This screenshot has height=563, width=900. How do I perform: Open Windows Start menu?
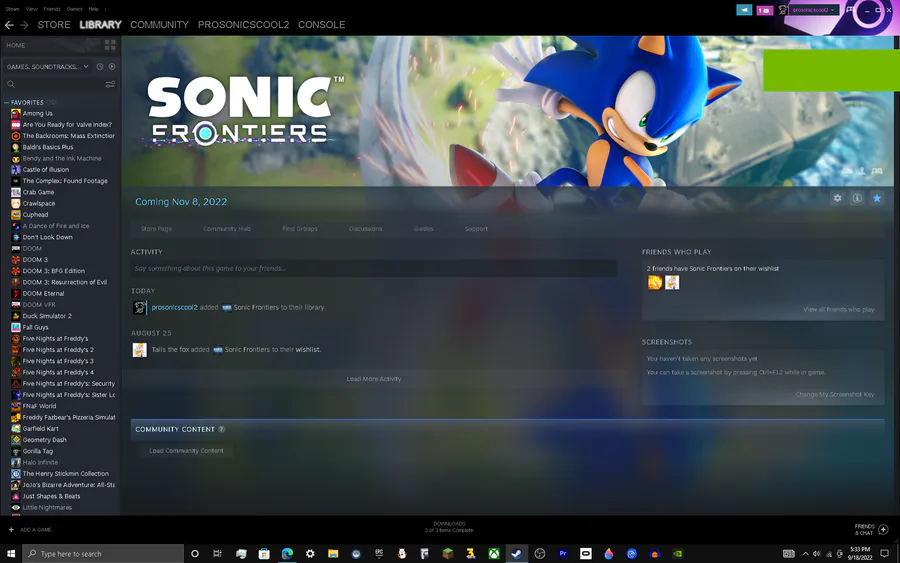(11, 554)
